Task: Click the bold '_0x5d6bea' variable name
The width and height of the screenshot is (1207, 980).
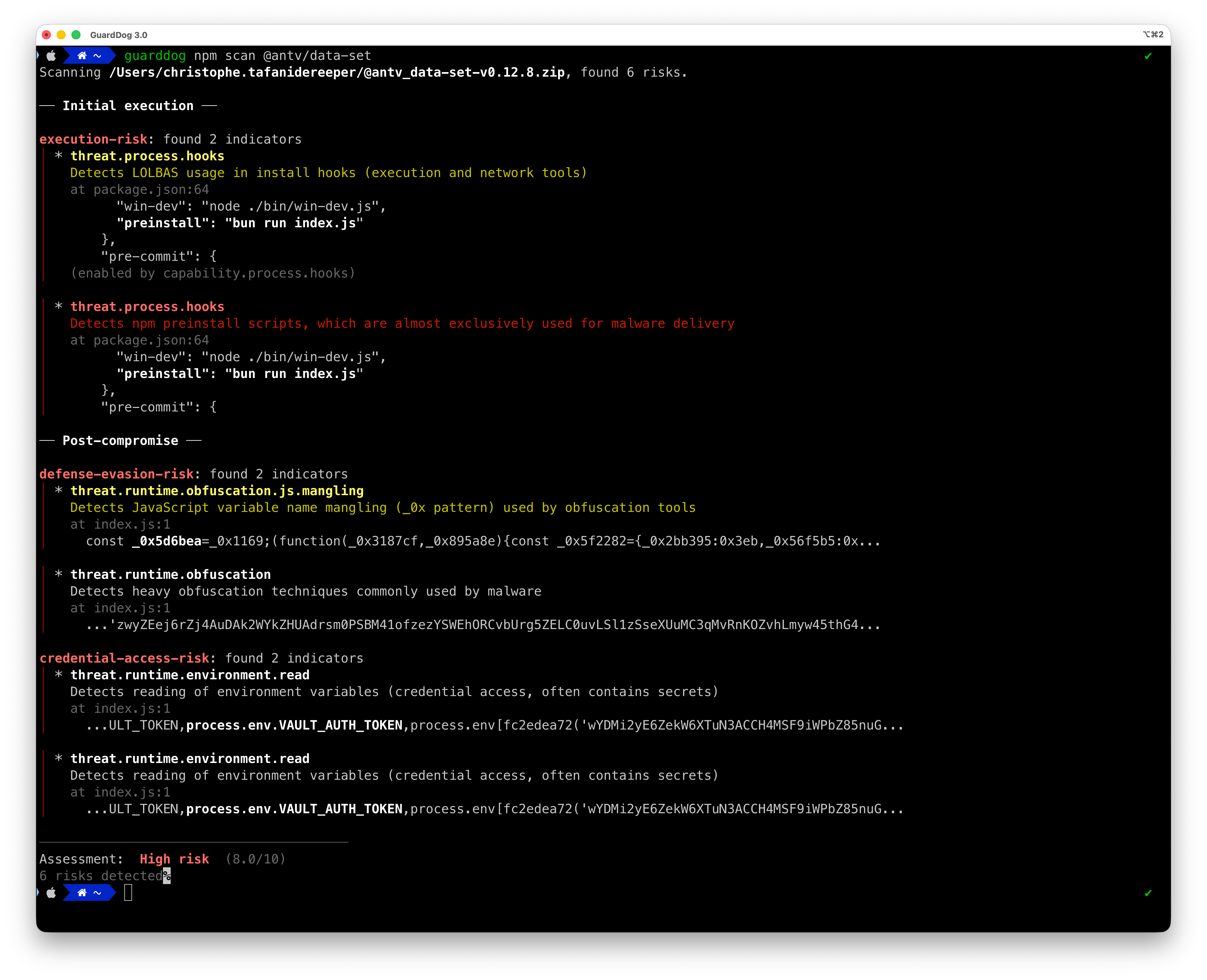Action: click(x=166, y=541)
